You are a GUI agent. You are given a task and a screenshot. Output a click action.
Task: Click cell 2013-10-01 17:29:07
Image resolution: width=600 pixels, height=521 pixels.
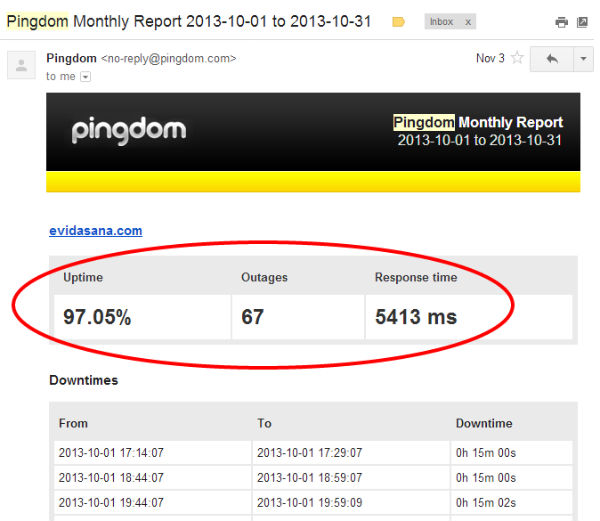click(309, 453)
